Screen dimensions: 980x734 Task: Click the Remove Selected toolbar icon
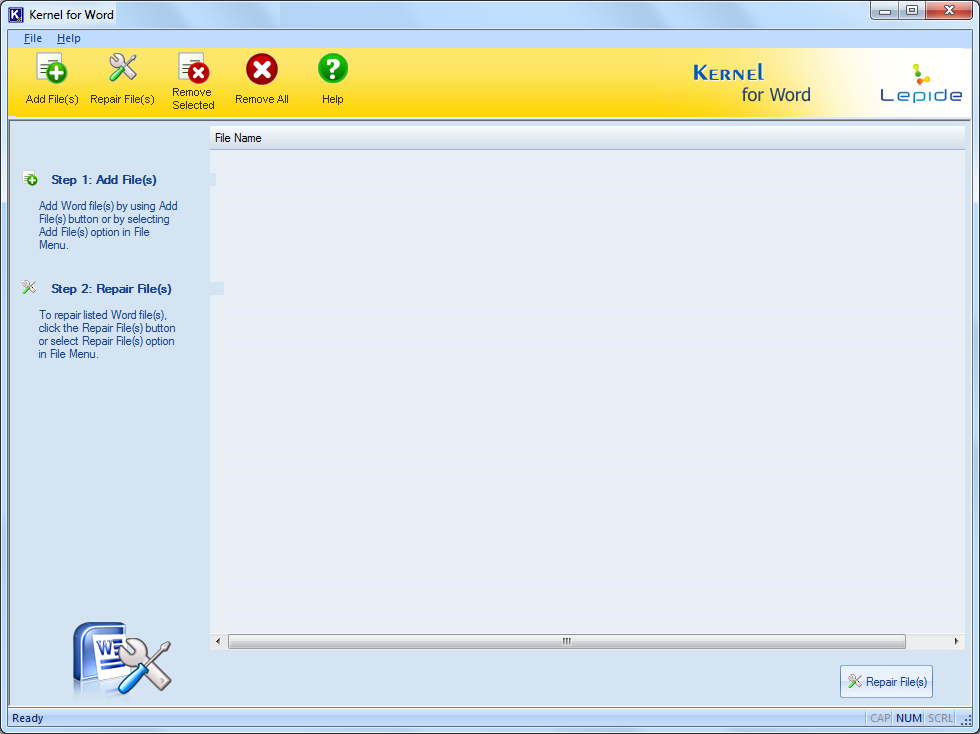(x=193, y=68)
